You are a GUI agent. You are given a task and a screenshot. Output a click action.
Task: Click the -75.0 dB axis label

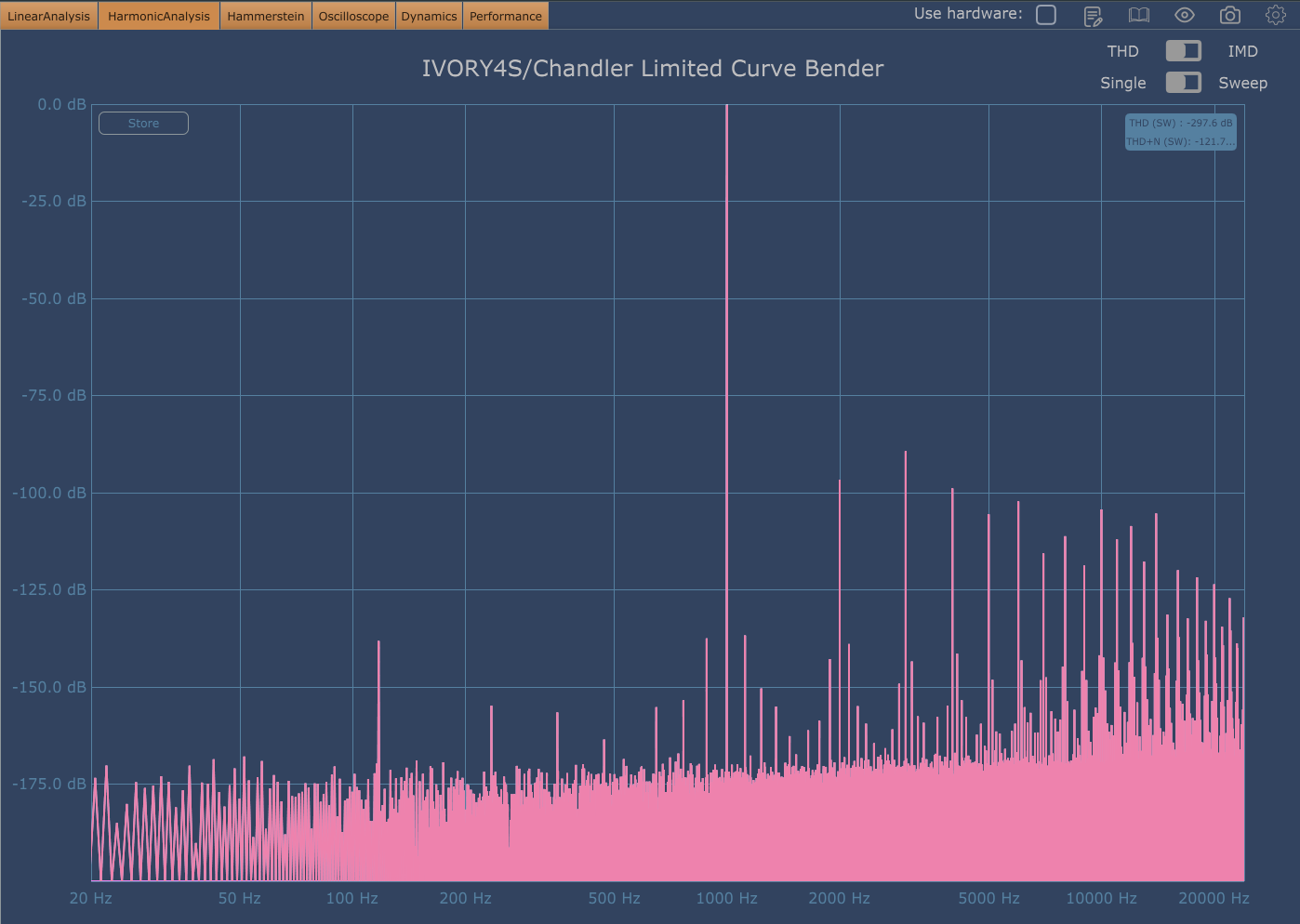point(54,396)
